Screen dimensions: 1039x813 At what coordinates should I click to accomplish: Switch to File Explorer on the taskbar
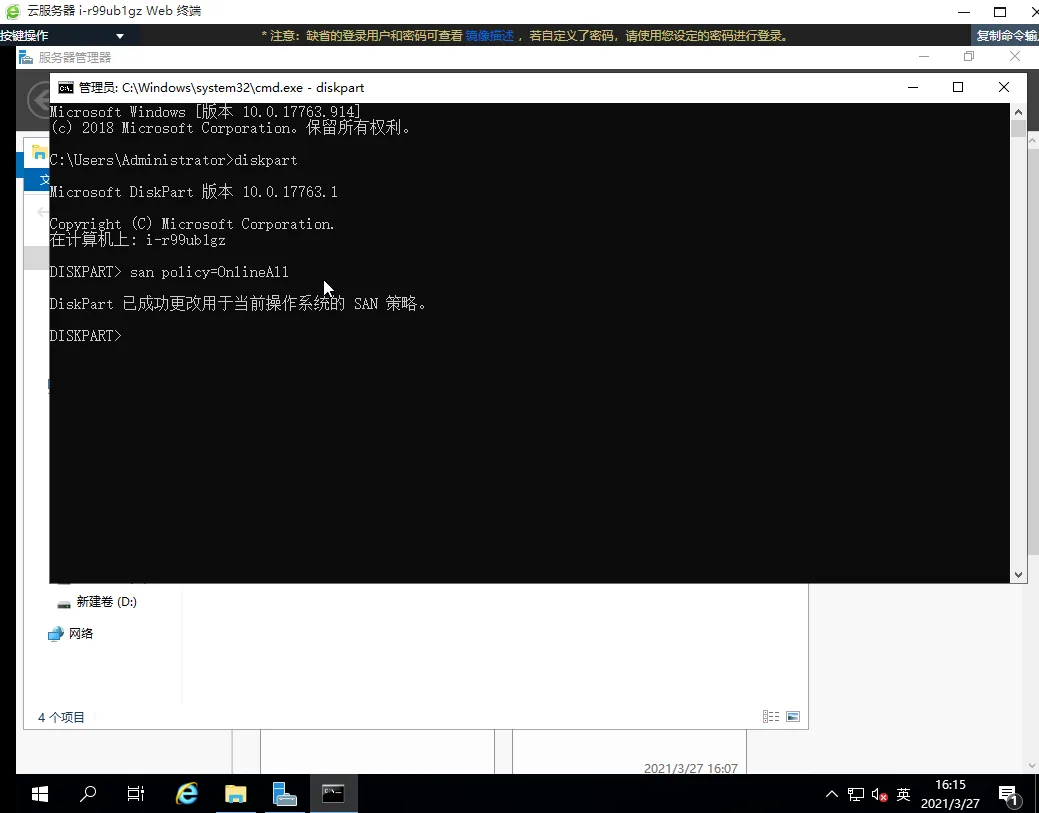click(235, 794)
